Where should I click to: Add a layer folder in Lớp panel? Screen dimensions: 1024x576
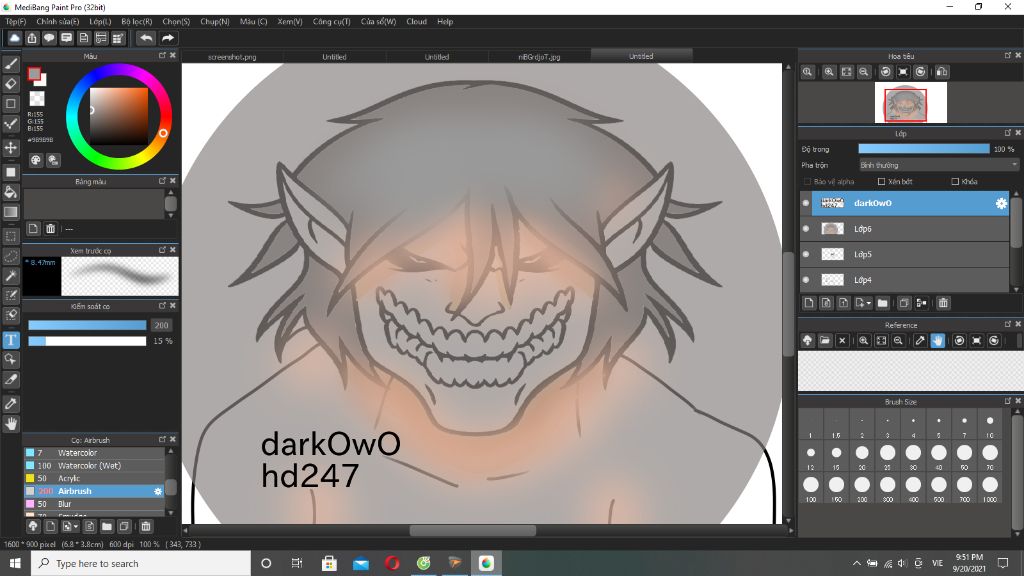click(x=882, y=303)
